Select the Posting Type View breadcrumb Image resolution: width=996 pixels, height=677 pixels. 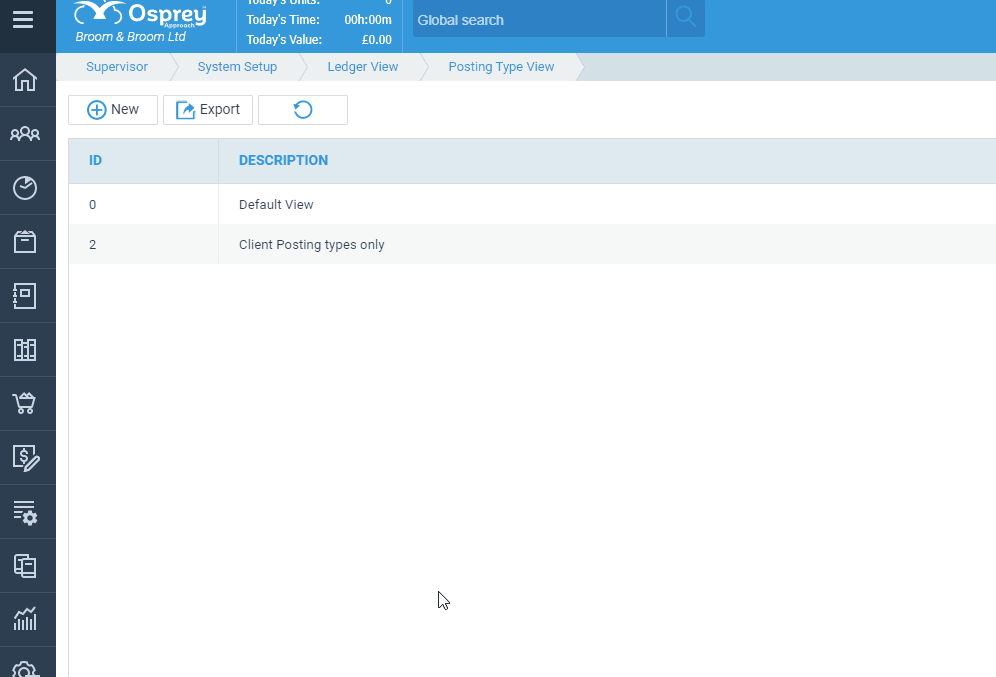(501, 67)
